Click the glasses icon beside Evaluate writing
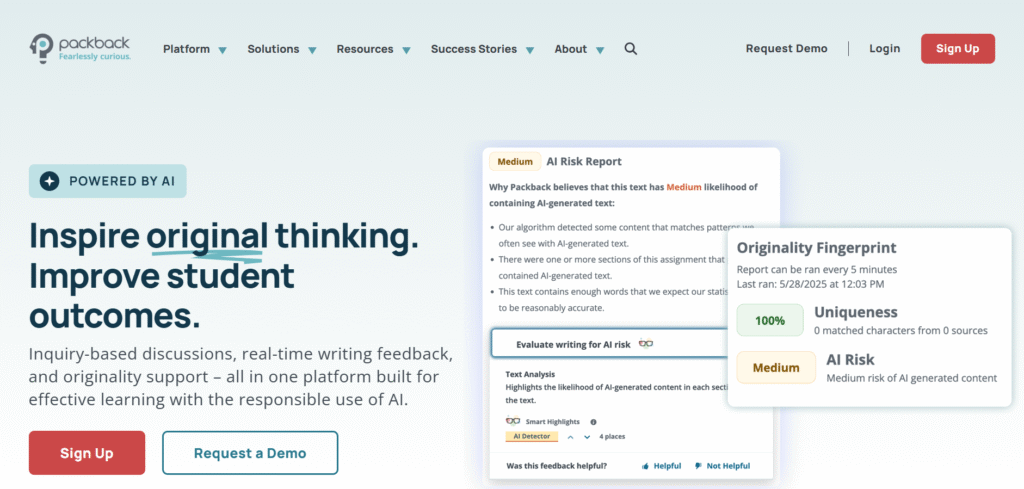 click(x=646, y=343)
